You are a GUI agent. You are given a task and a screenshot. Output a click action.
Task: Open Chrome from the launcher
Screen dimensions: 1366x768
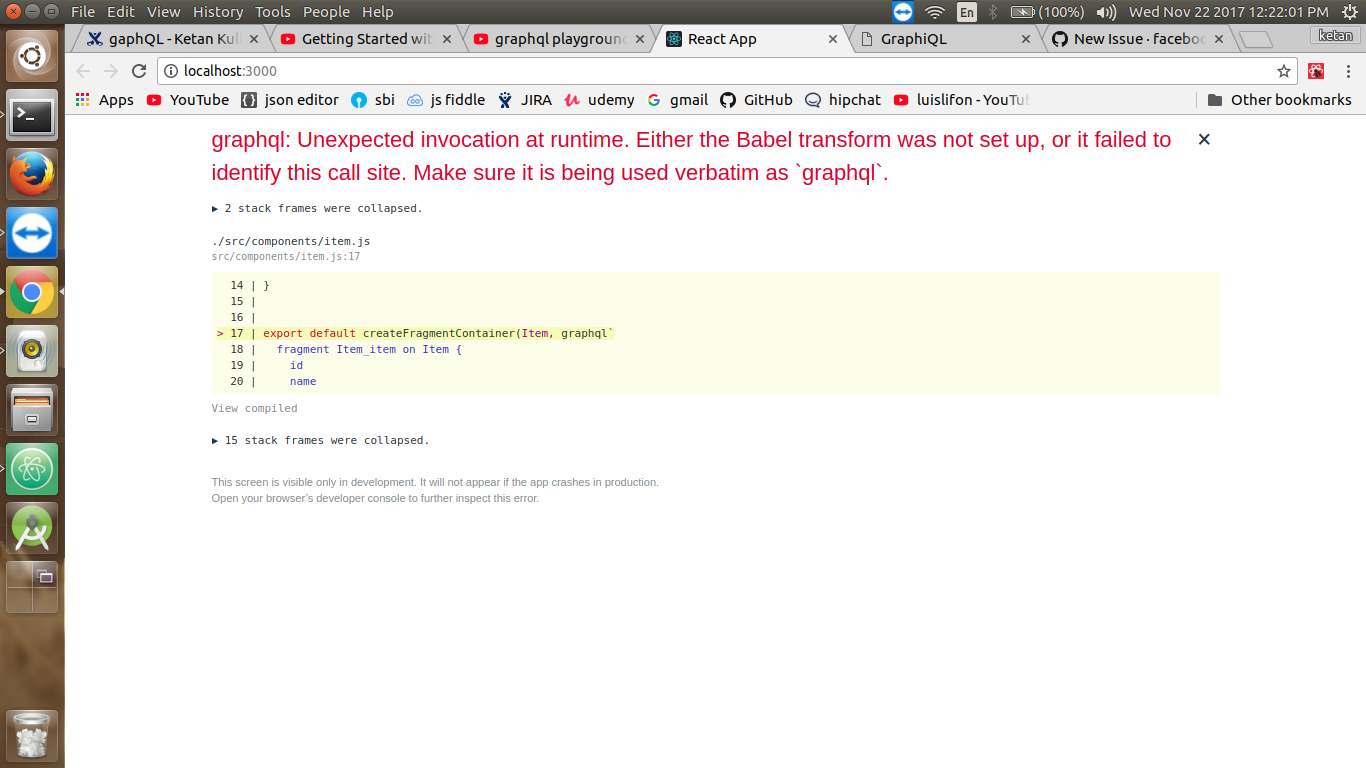[32, 292]
